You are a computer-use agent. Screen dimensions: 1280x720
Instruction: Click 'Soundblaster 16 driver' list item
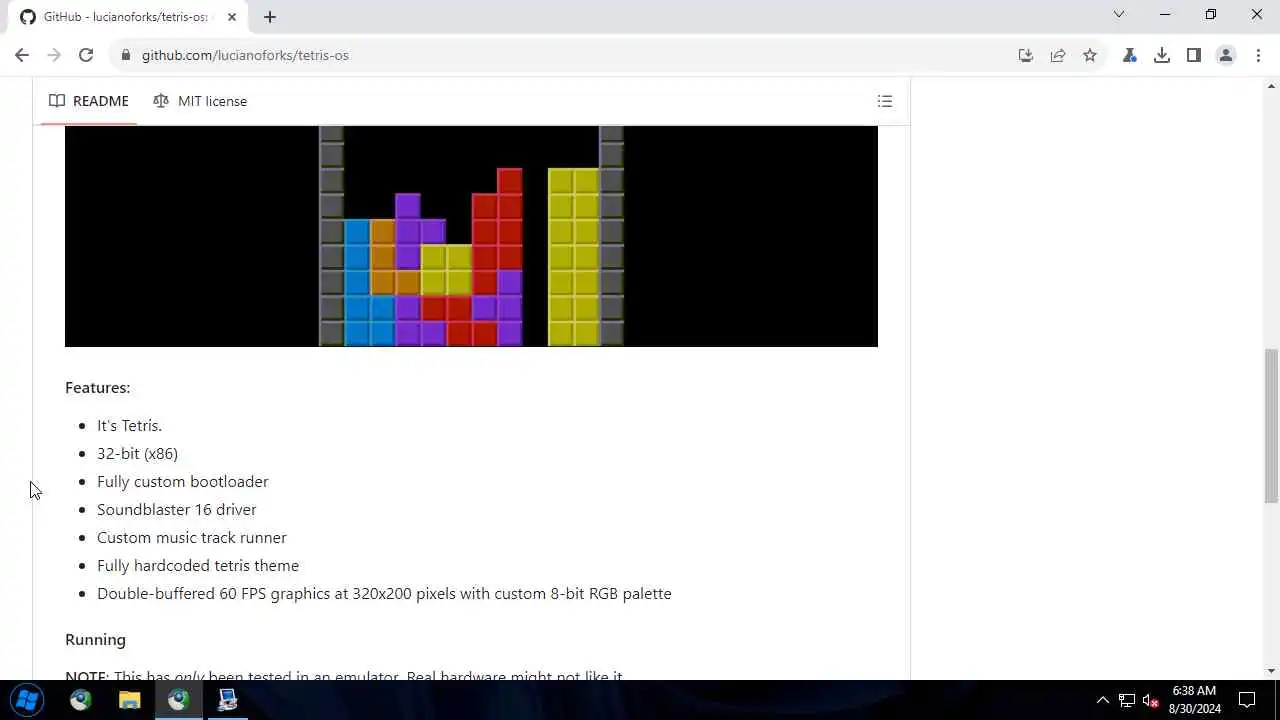(x=177, y=510)
